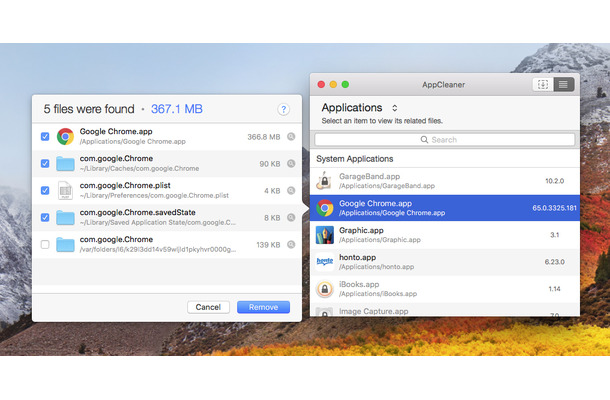Click the iBooks locked app icon
610x400 pixels.
pyautogui.click(x=324, y=289)
